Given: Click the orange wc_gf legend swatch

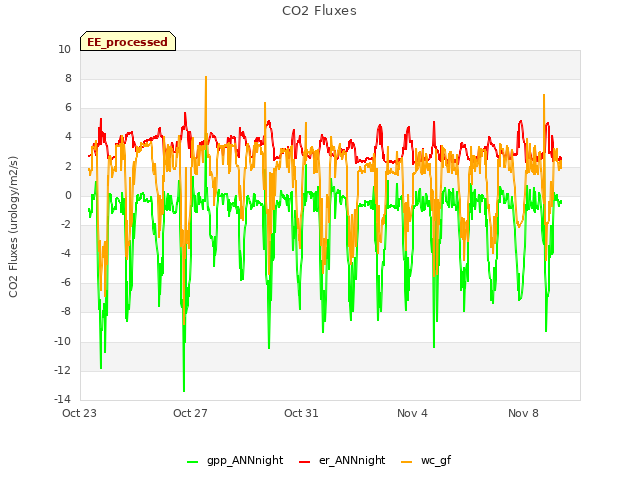Looking at the screenshot, I should click(x=407, y=462).
